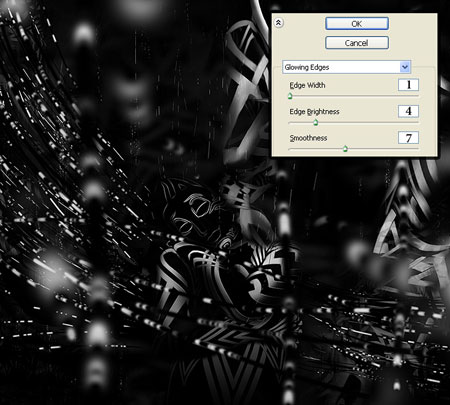Image resolution: width=450 pixels, height=405 pixels.
Task: Click the Edge Brightness value field
Action: 408,111
